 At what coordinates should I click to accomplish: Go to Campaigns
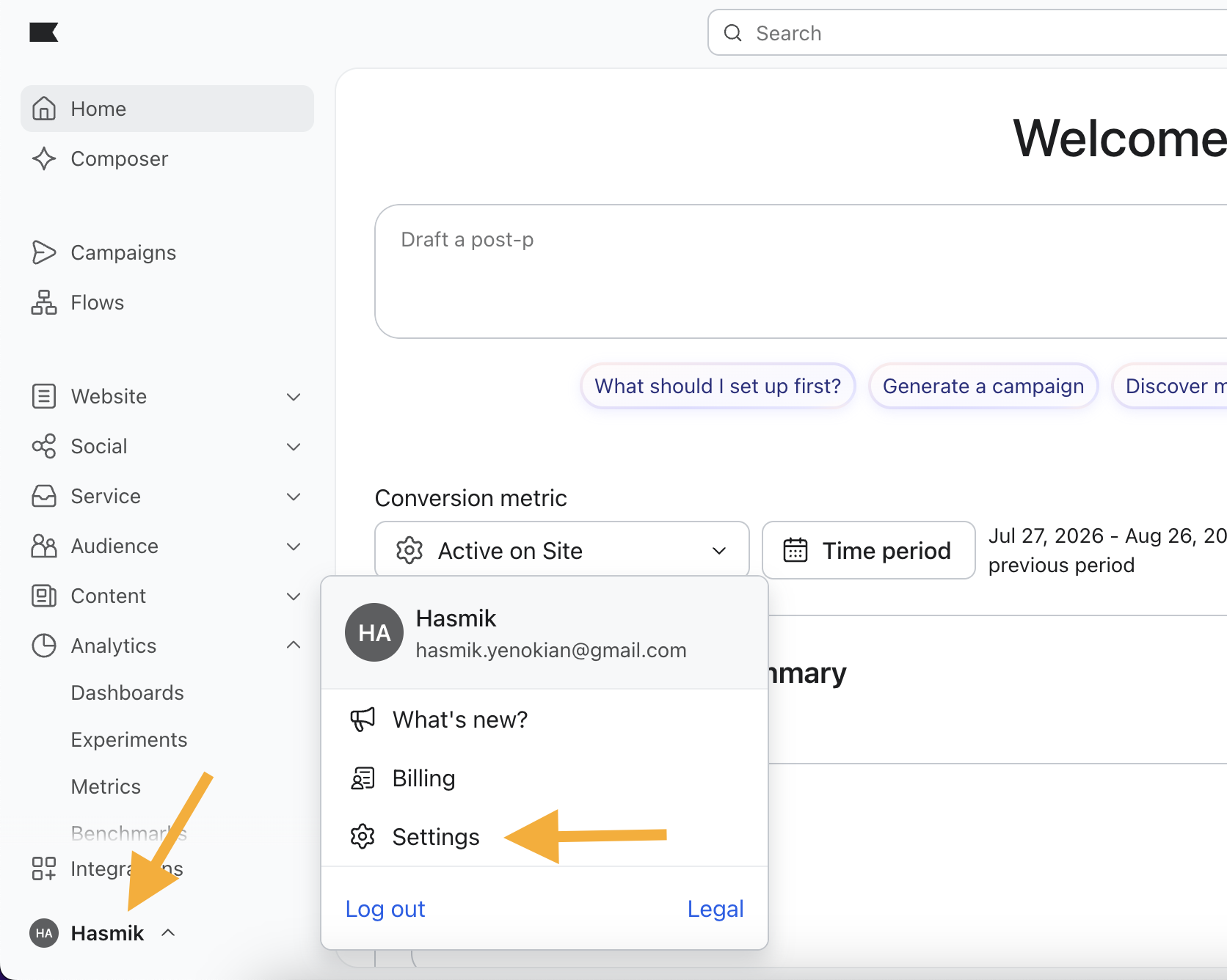pyautogui.click(x=167, y=252)
